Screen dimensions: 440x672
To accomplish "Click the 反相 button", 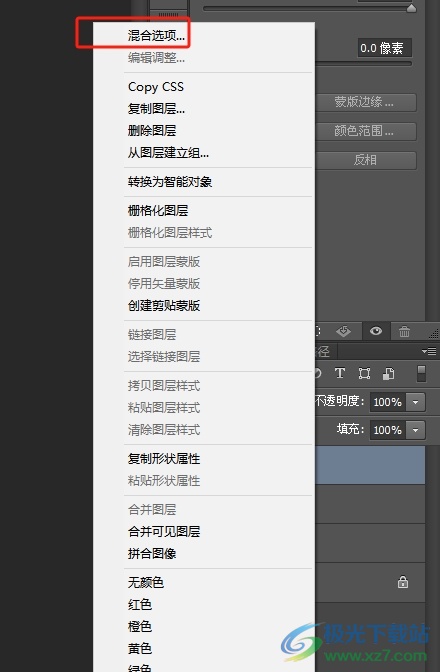I will click(x=365, y=160).
